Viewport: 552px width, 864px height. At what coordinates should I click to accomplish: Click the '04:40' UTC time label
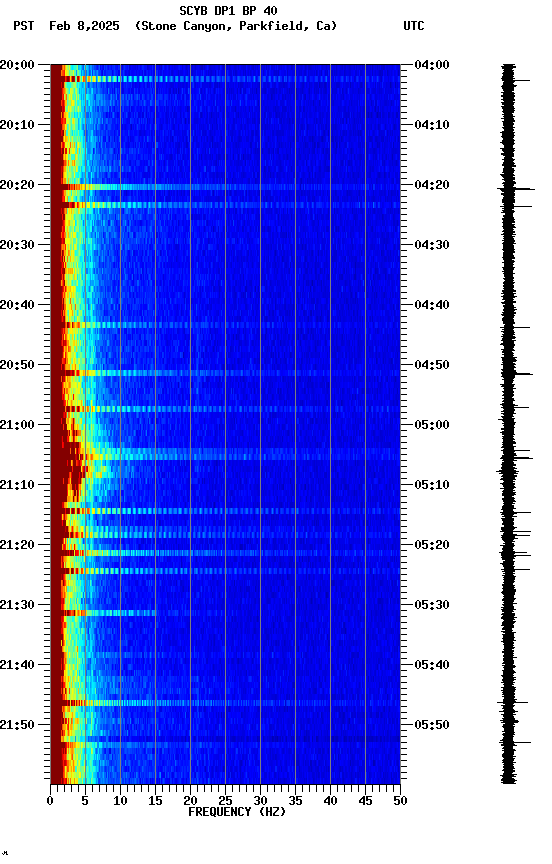coord(432,305)
